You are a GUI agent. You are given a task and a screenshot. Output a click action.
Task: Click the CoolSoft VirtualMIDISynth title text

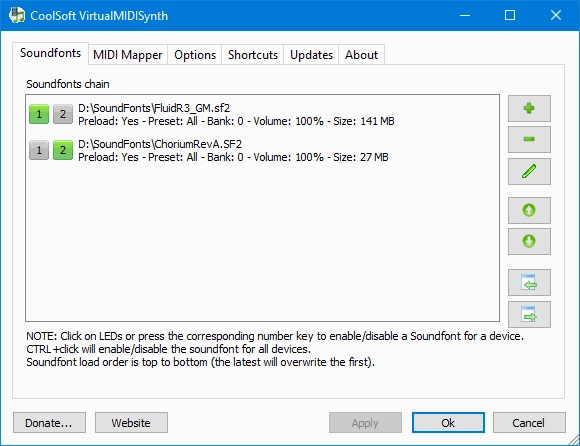99,16
